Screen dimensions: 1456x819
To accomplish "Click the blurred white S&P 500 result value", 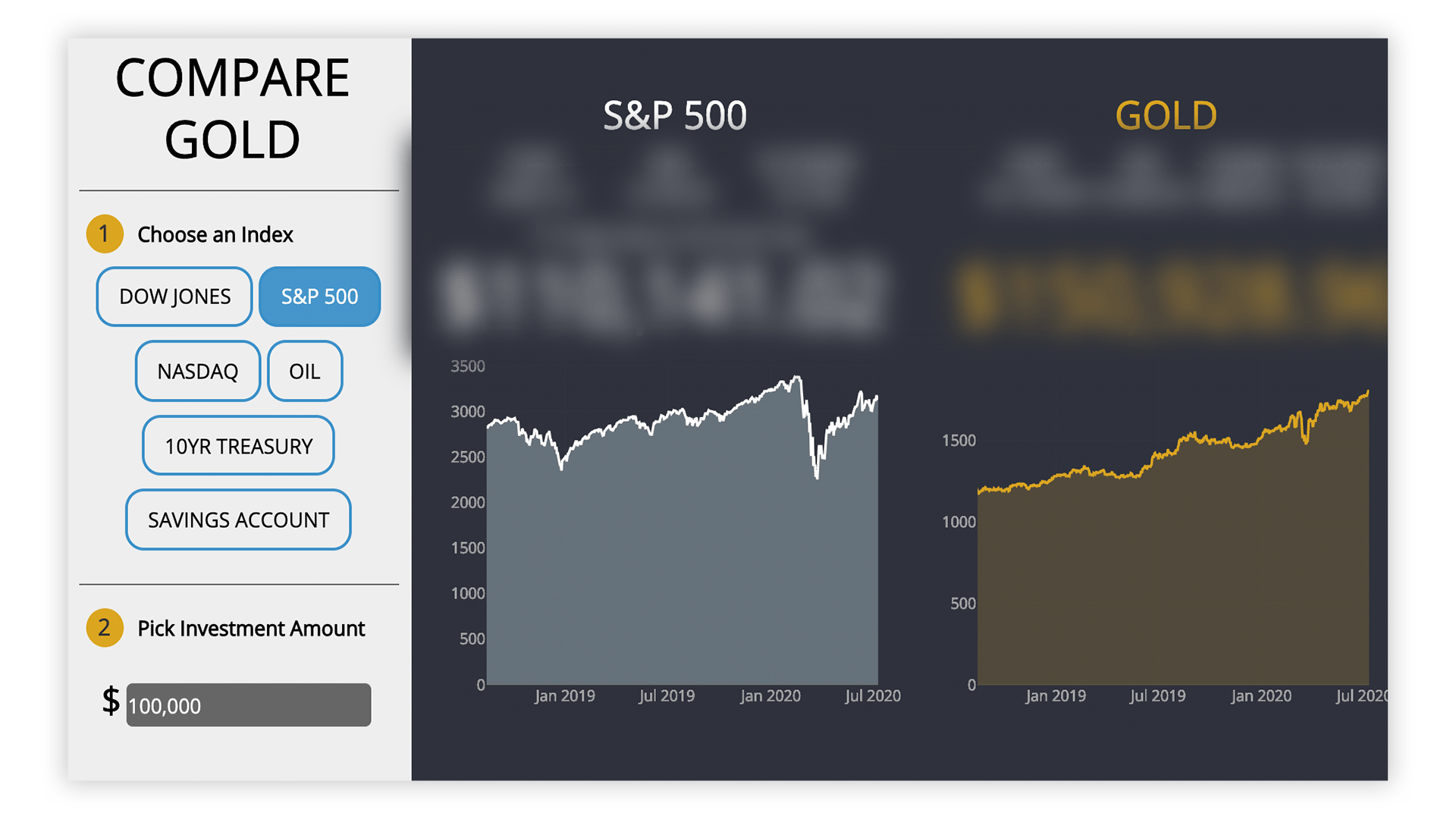I will tap(664, 296).
